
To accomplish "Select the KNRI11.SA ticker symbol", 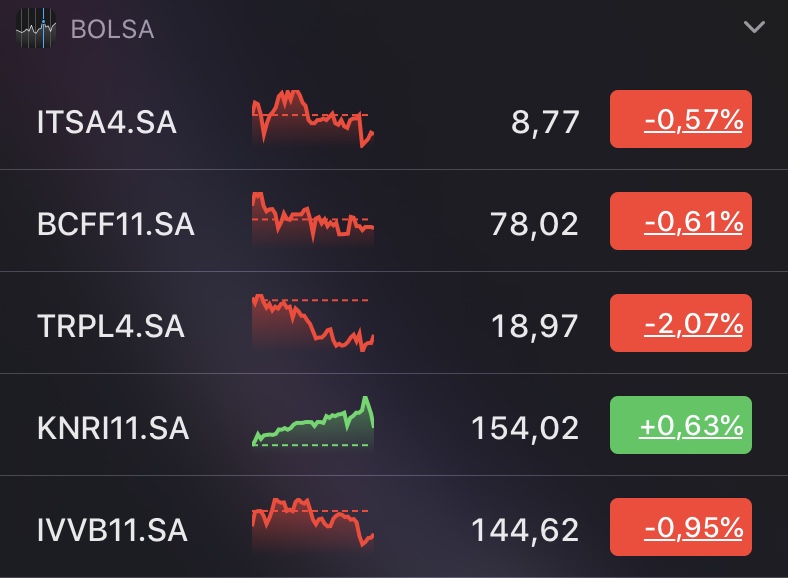I will click(x=113, y=428).
